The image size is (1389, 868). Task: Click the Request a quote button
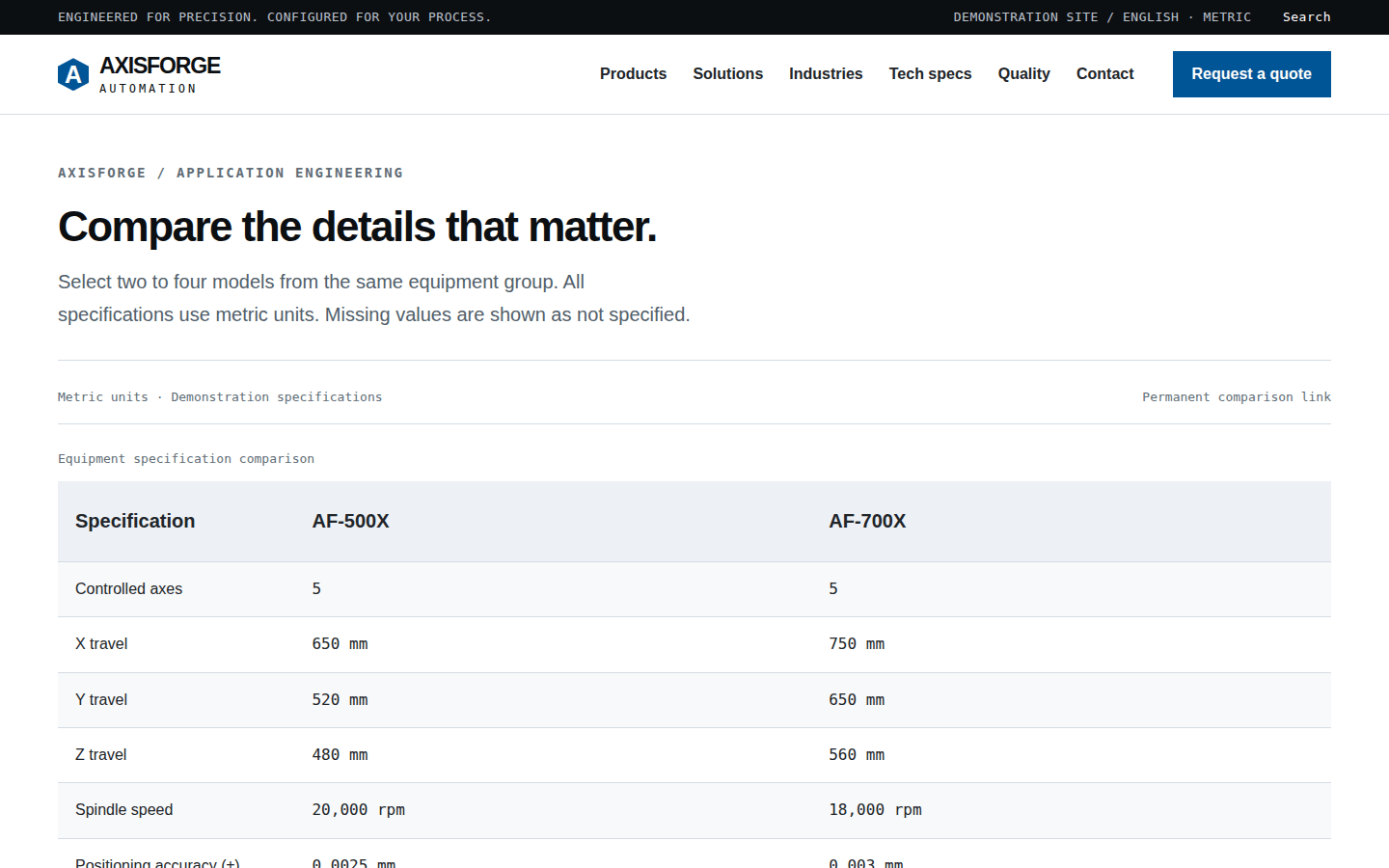point(1251,74)
